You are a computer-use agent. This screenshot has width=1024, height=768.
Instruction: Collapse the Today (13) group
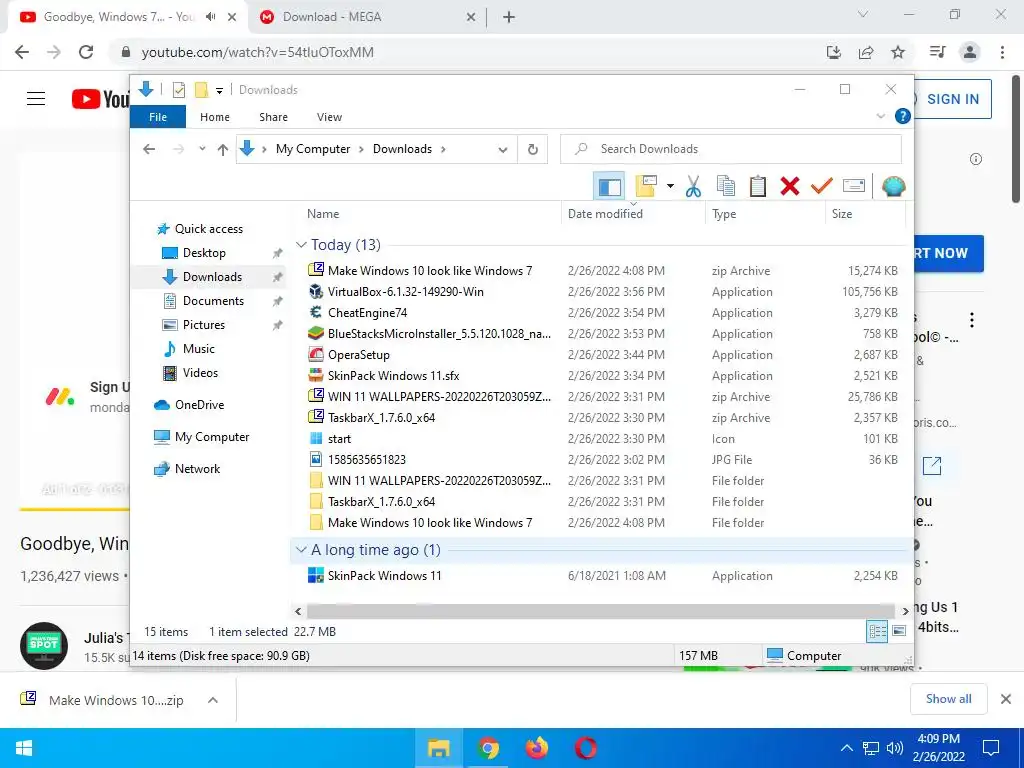[301, 245]
